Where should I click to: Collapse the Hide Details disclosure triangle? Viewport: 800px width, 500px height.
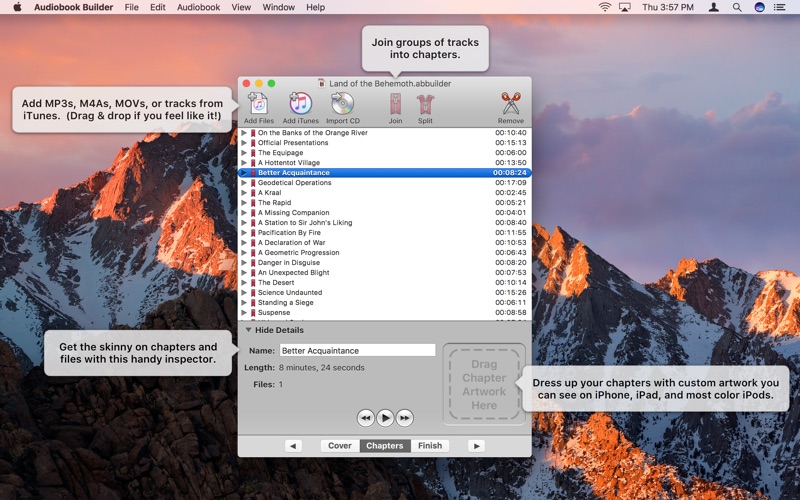(249, 330)
